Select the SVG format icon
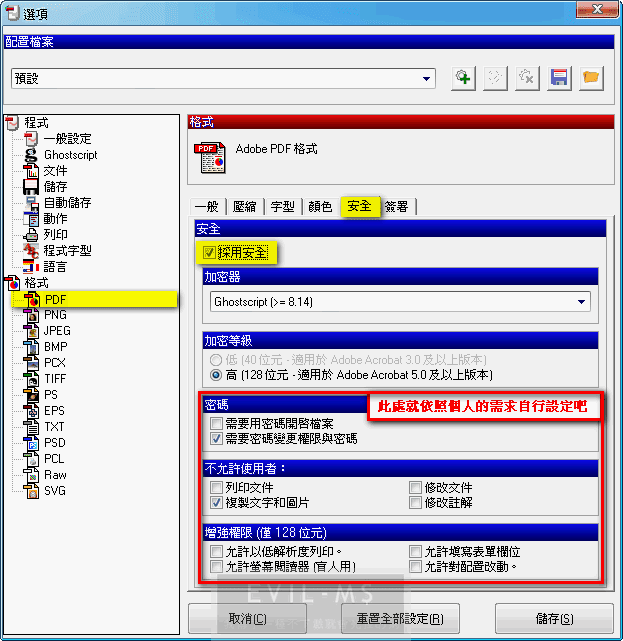Image resolution: width=623 pixels, height=641 pixels. 31,491
